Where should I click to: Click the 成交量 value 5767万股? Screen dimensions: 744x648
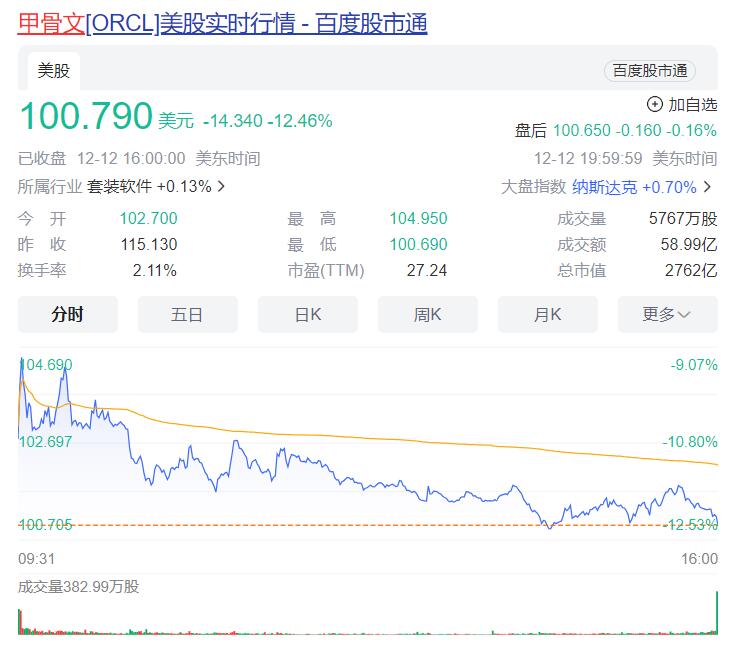click(683, 219)
